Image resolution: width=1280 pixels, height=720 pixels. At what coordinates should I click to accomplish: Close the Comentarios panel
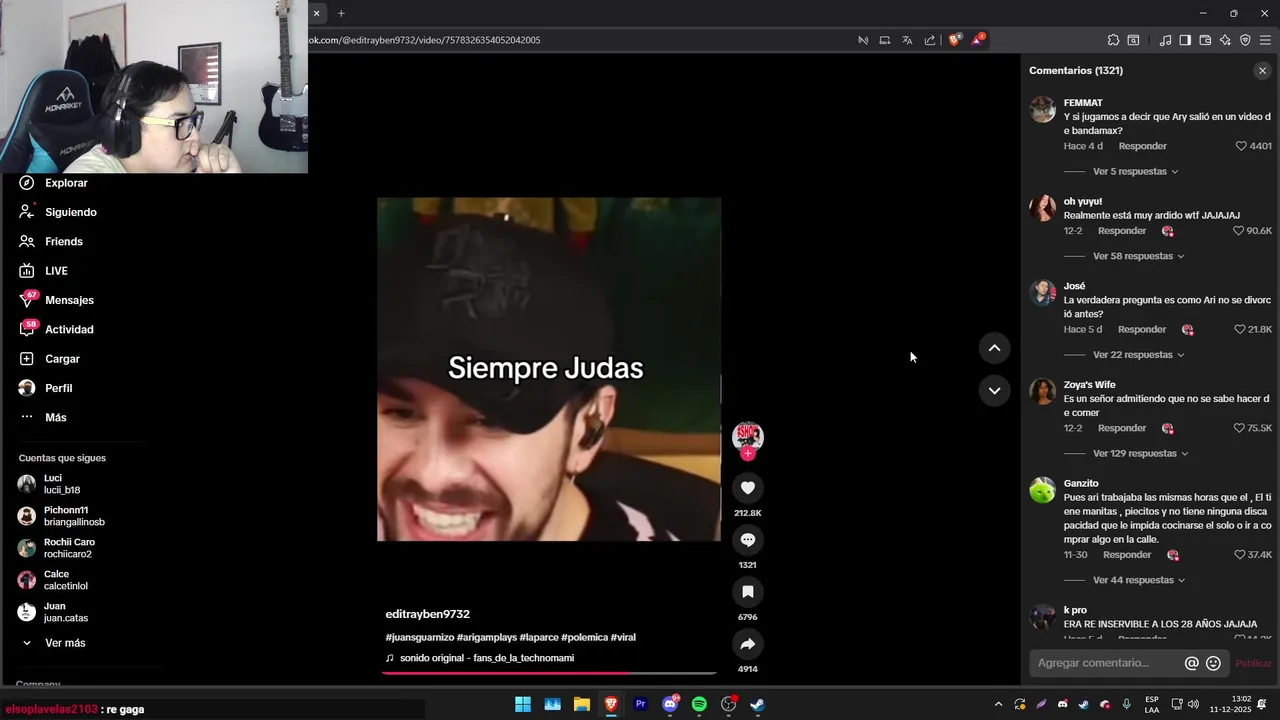pos(1262,71)
